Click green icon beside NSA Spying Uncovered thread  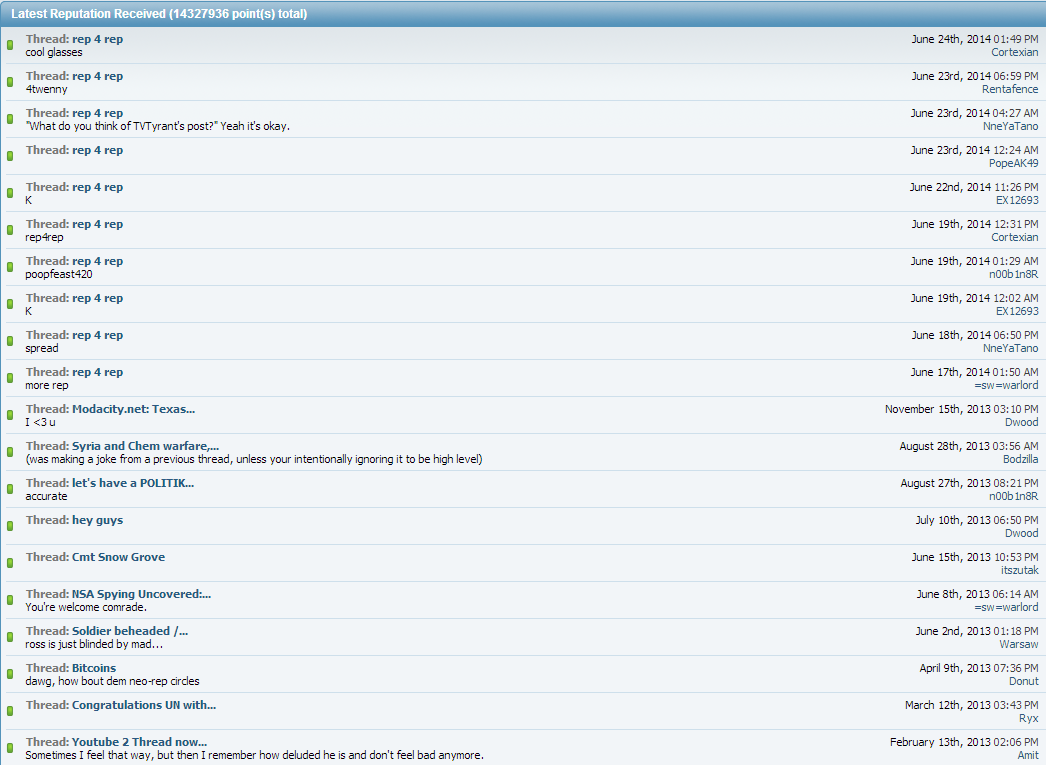10,600
